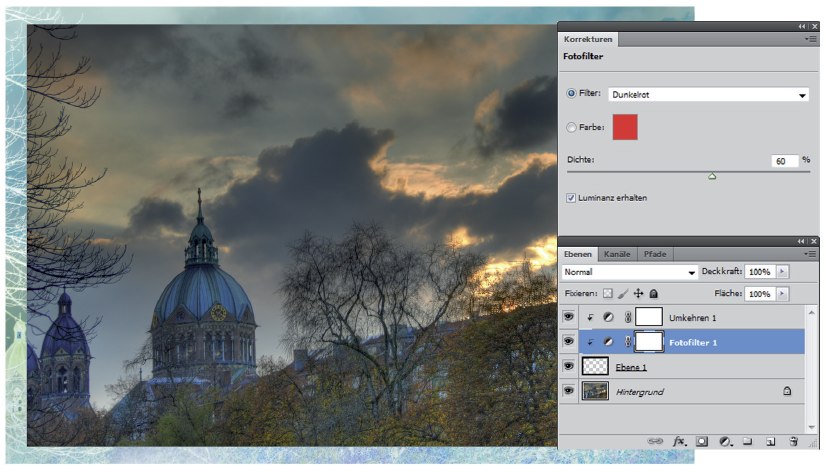Switch to the Pfade tab
Image resolution: width=826 pixels, height=474 pixels.
point(655,254)
